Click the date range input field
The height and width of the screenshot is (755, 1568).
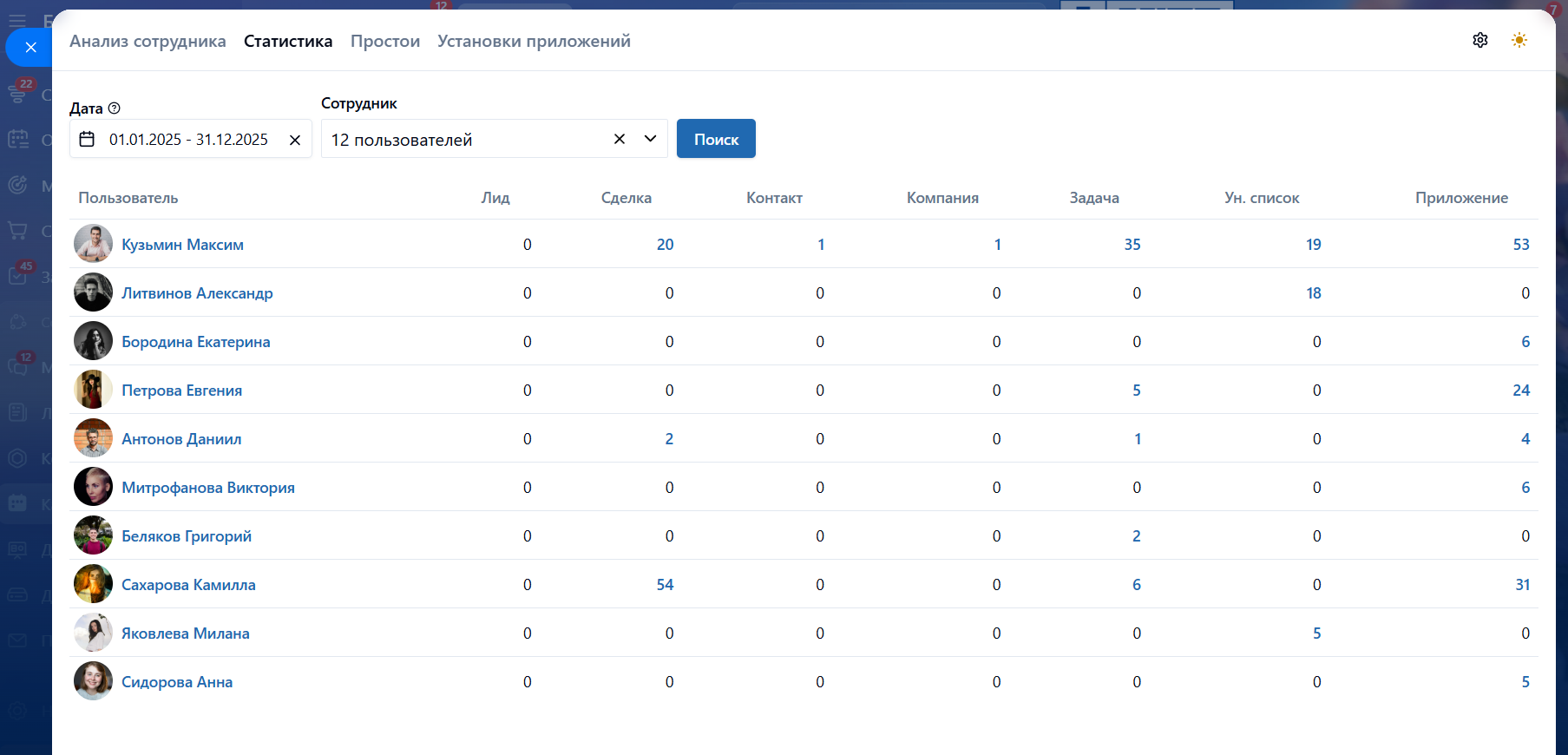coord(188,139)
